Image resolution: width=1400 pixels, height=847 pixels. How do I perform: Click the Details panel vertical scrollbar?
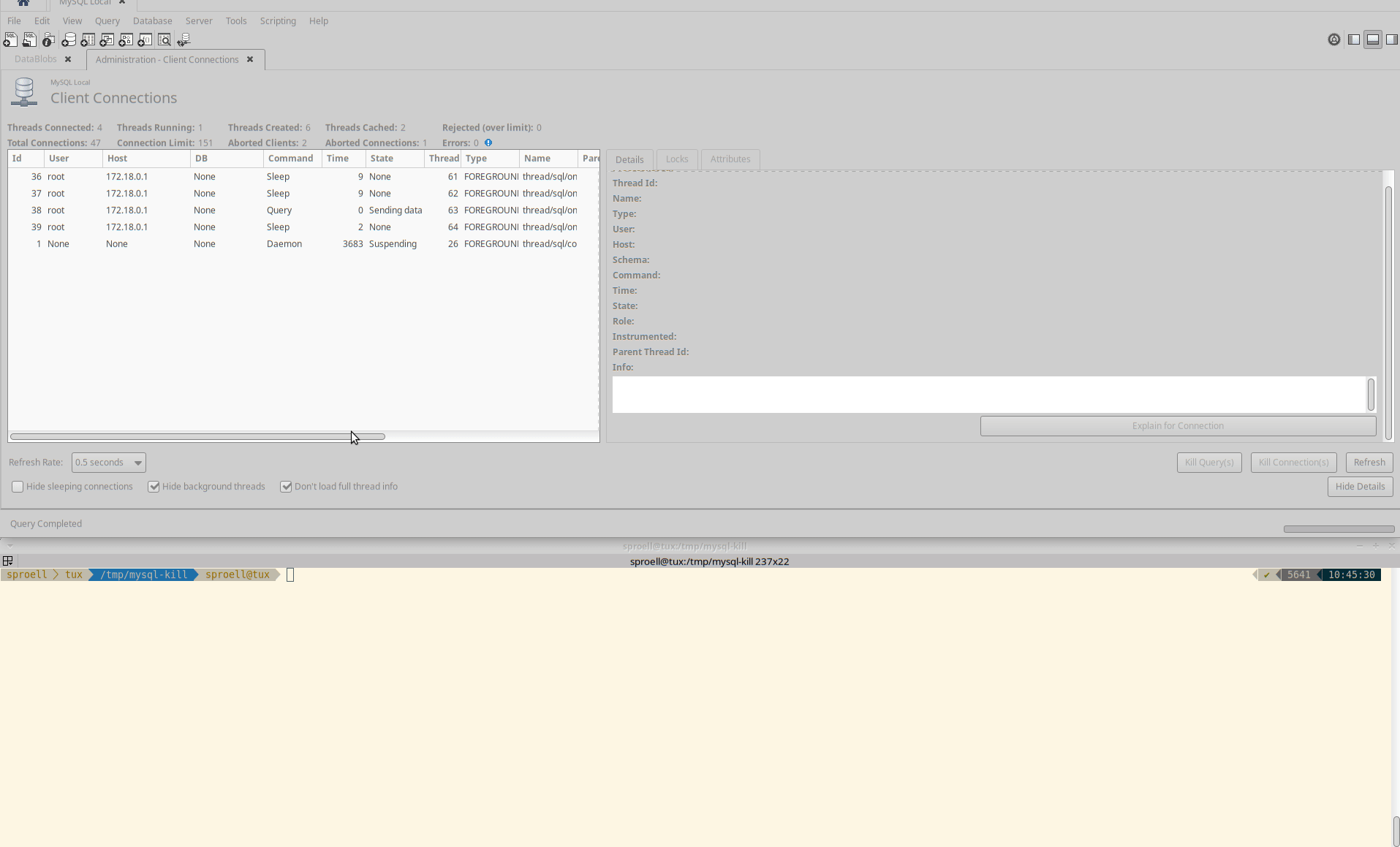point(1388,313)
